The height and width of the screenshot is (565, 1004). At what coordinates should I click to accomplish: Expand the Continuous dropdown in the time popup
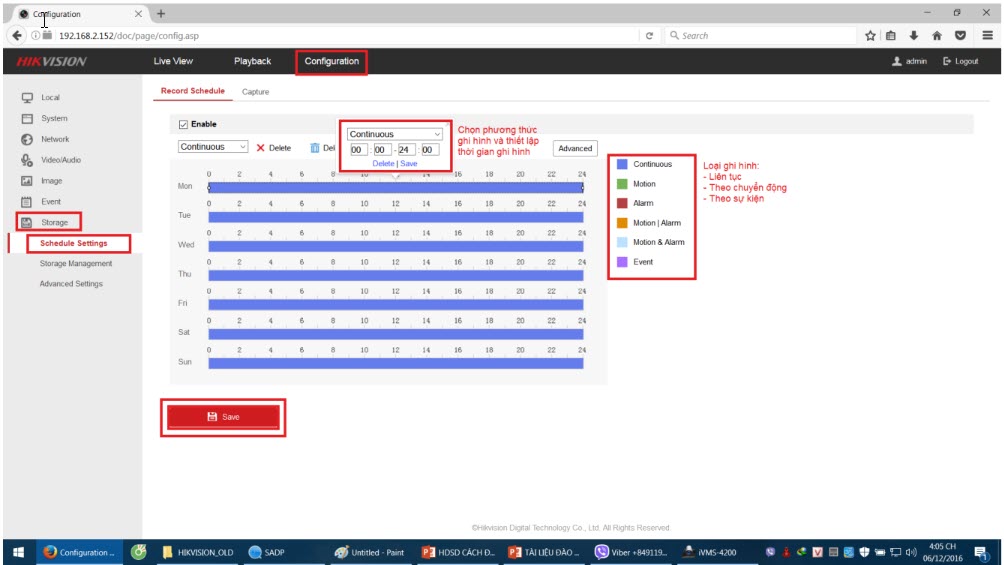(x=395, y=134)
